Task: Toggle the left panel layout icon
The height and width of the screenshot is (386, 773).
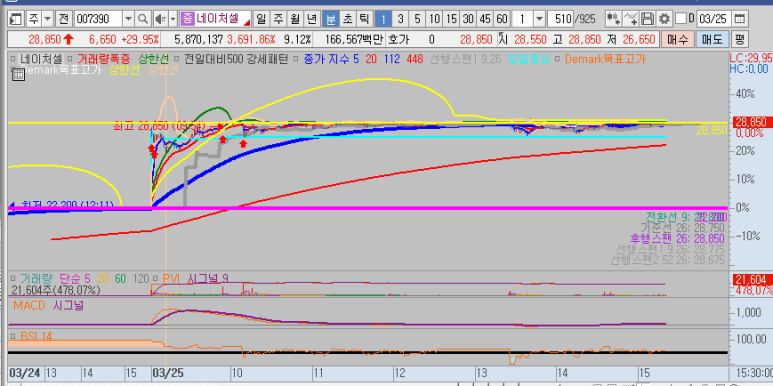Action: click(16, 19)
